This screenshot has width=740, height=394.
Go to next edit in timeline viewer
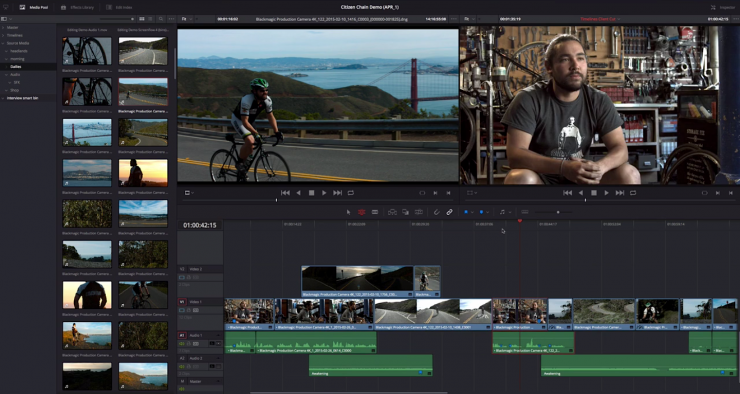point(620,193)
